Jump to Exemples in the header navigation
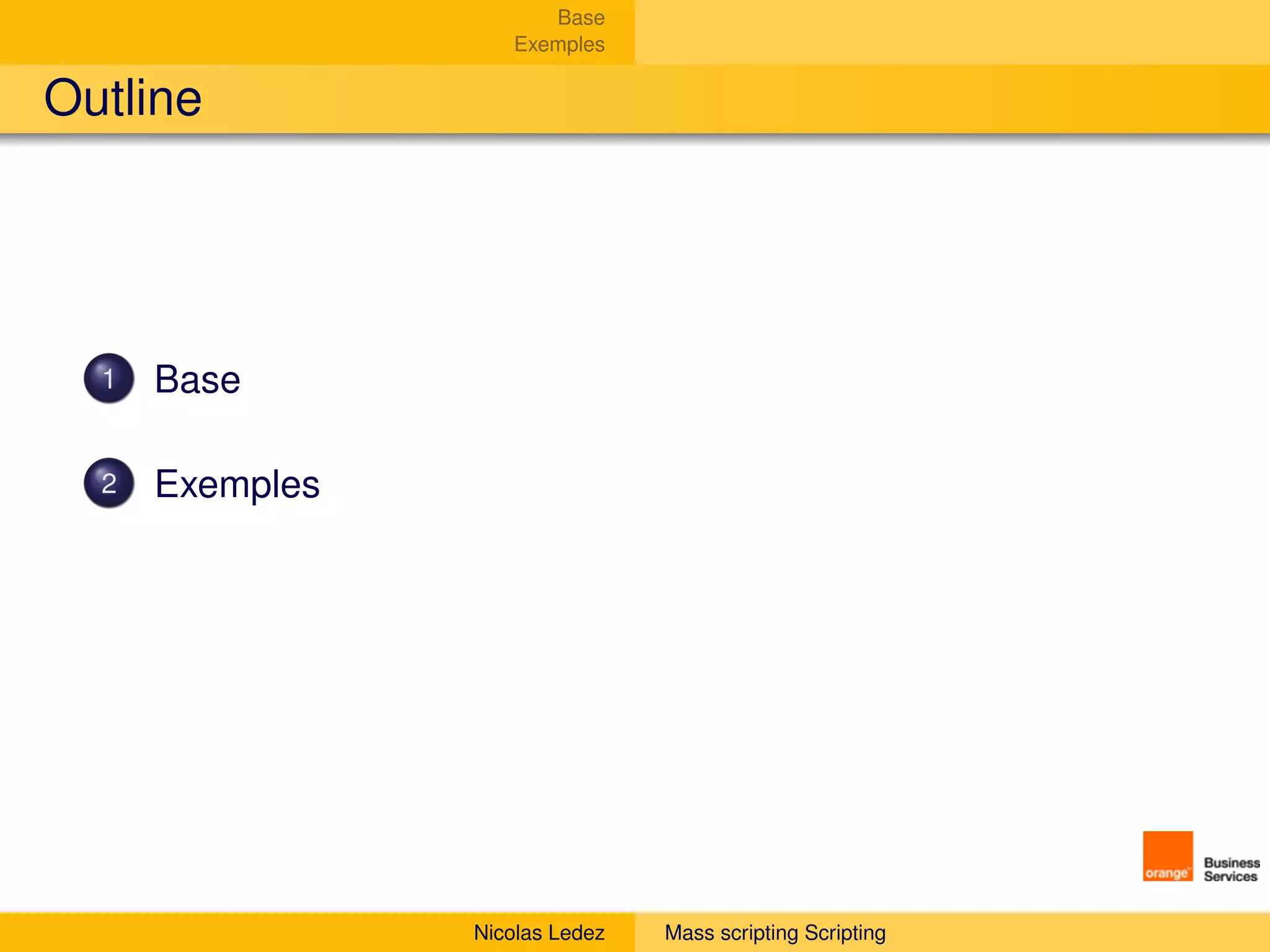 point(559,45)
